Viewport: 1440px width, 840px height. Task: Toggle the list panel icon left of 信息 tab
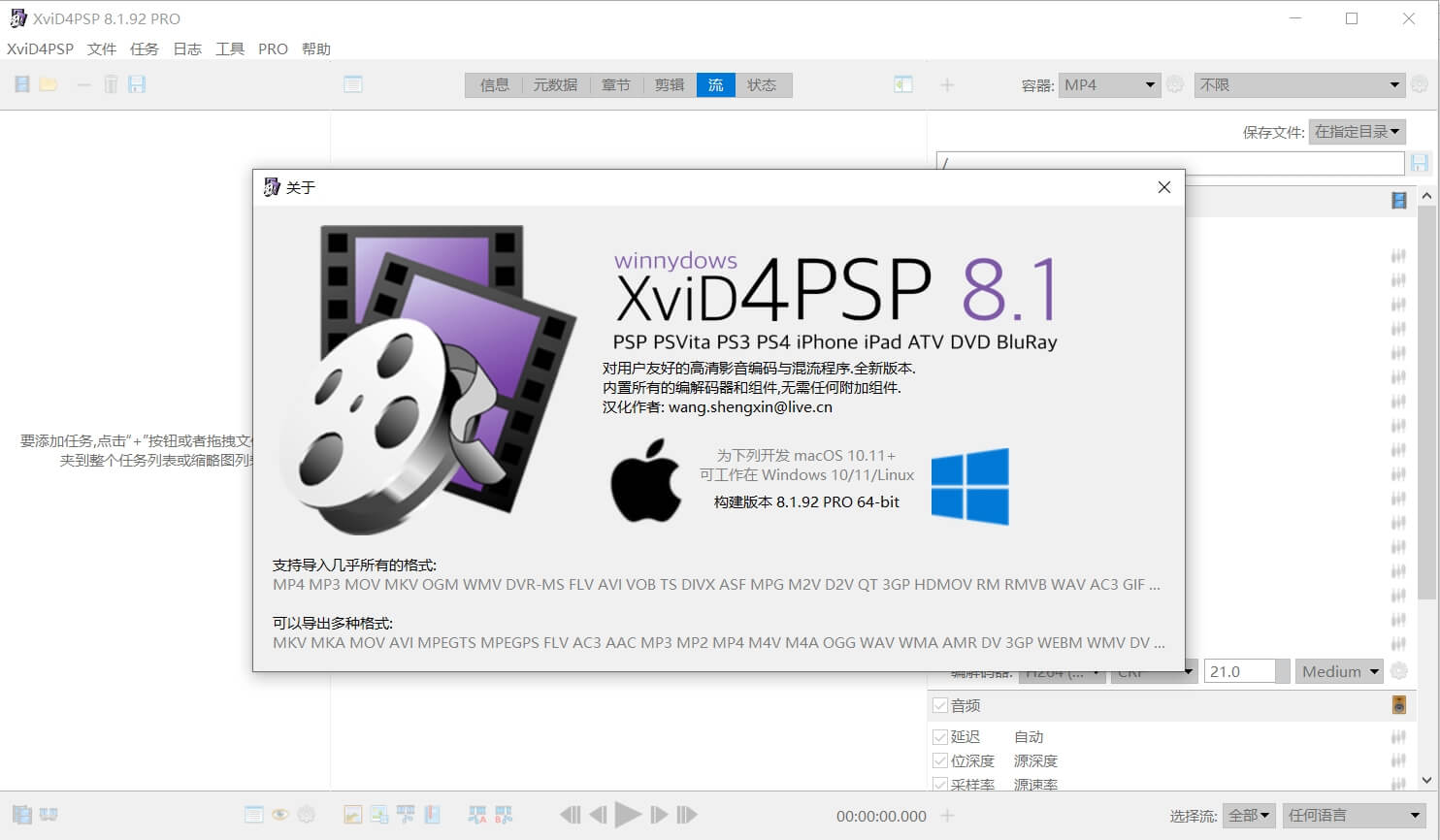pos(353,84)
